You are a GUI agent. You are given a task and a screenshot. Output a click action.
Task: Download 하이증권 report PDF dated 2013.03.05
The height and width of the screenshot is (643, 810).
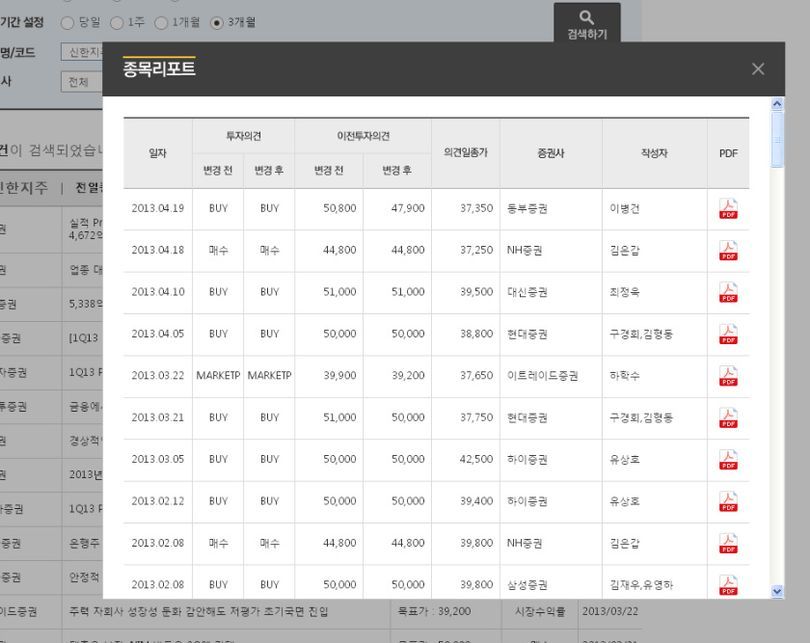(728, 461)
